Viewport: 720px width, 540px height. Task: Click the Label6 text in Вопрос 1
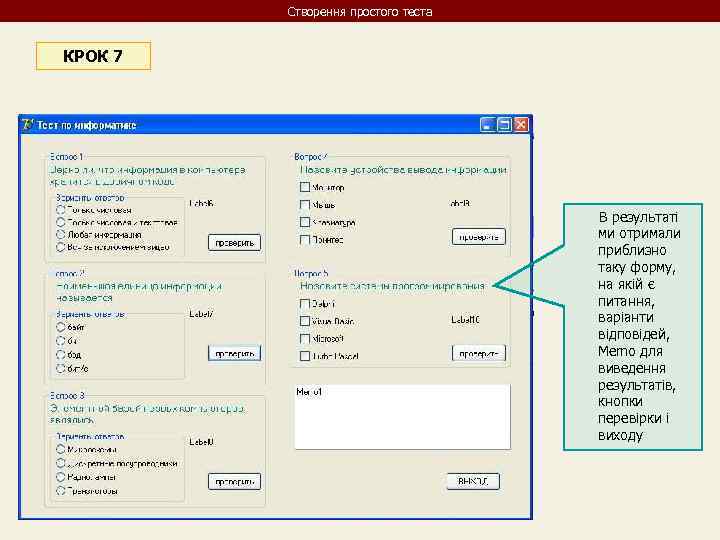tap(201, 203)
